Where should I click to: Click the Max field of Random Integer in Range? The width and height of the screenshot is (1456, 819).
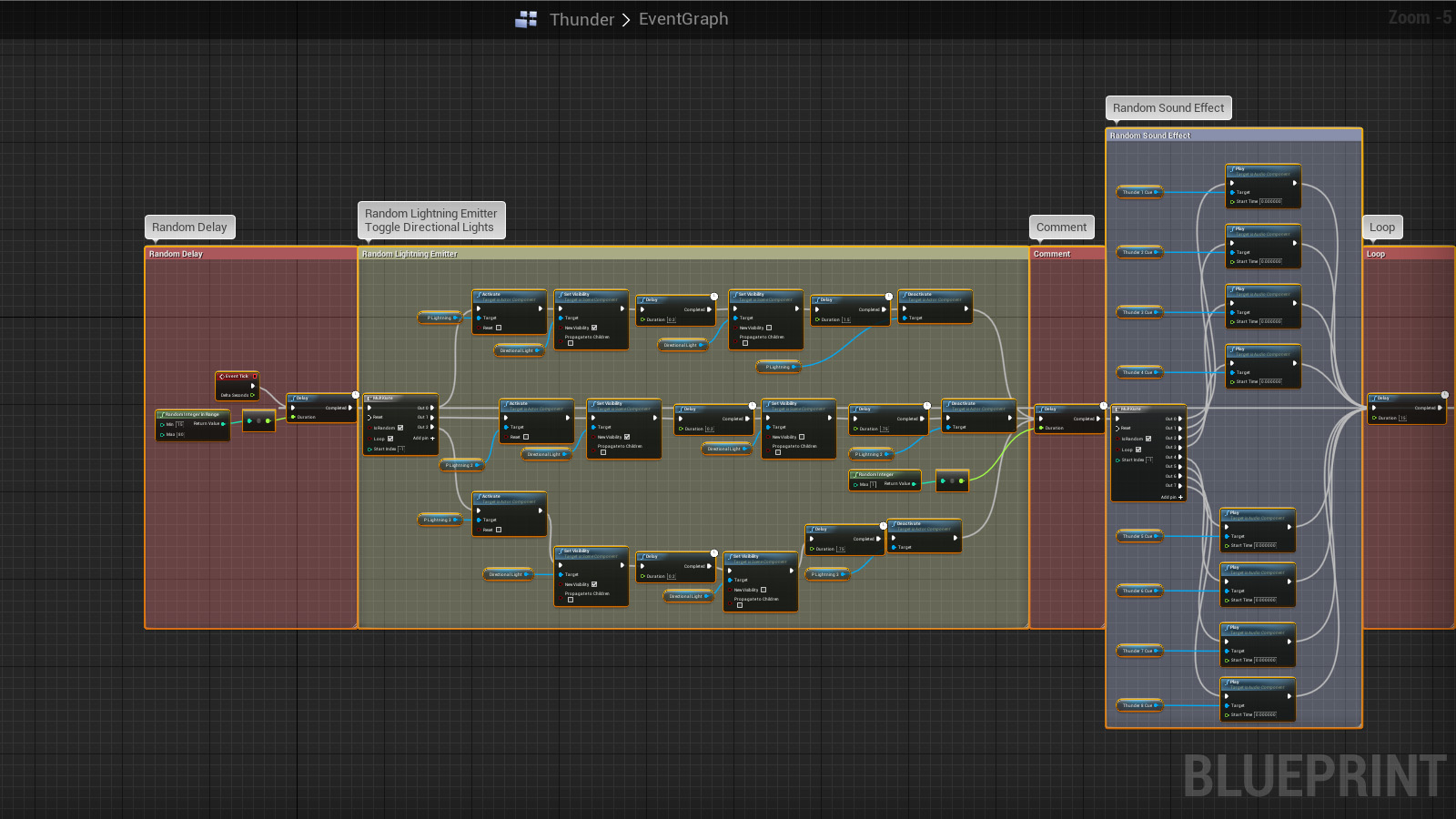[x=180, y=434]
